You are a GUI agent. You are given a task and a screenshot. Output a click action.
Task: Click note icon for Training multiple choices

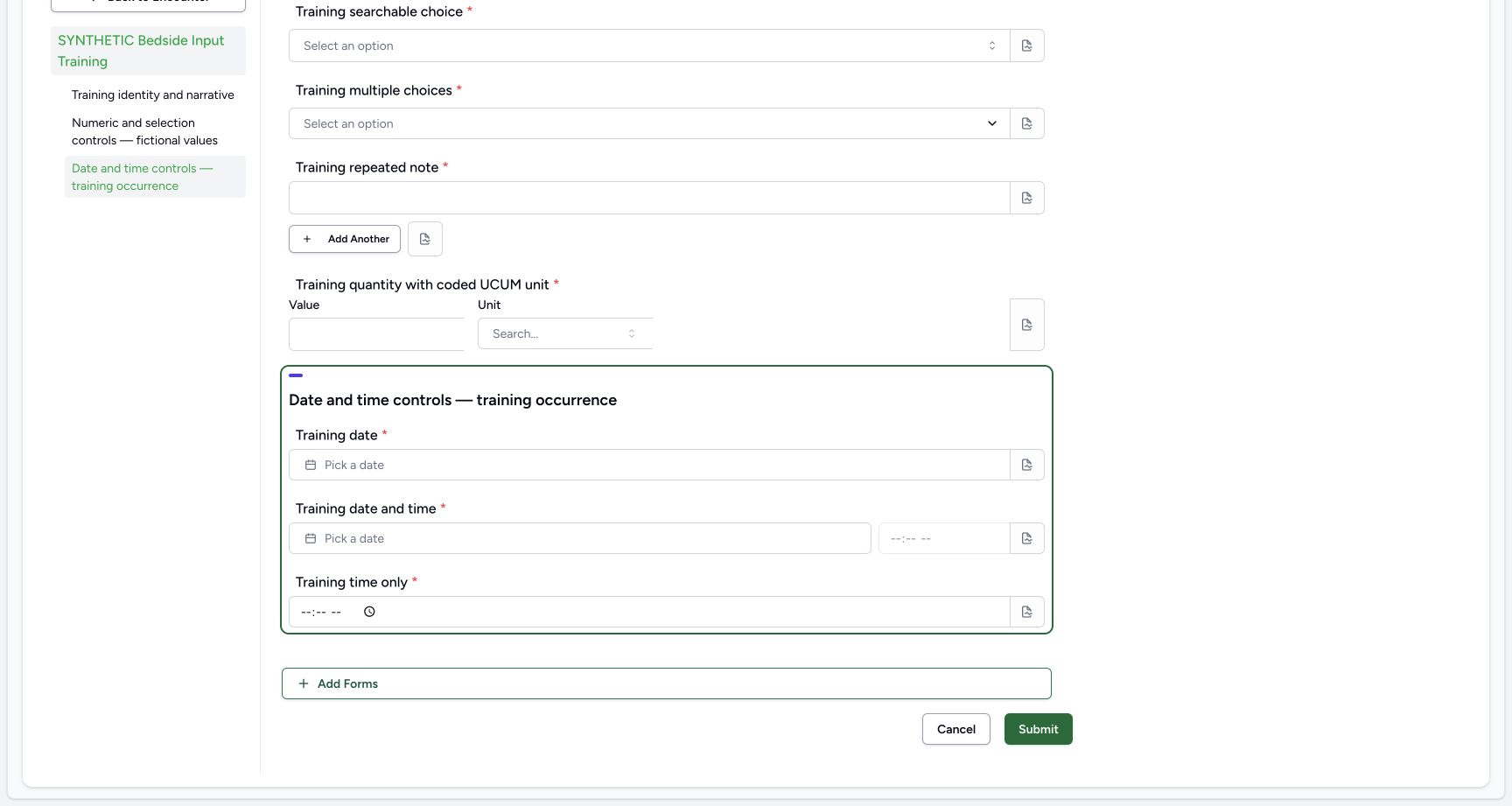click(1026, 123)
